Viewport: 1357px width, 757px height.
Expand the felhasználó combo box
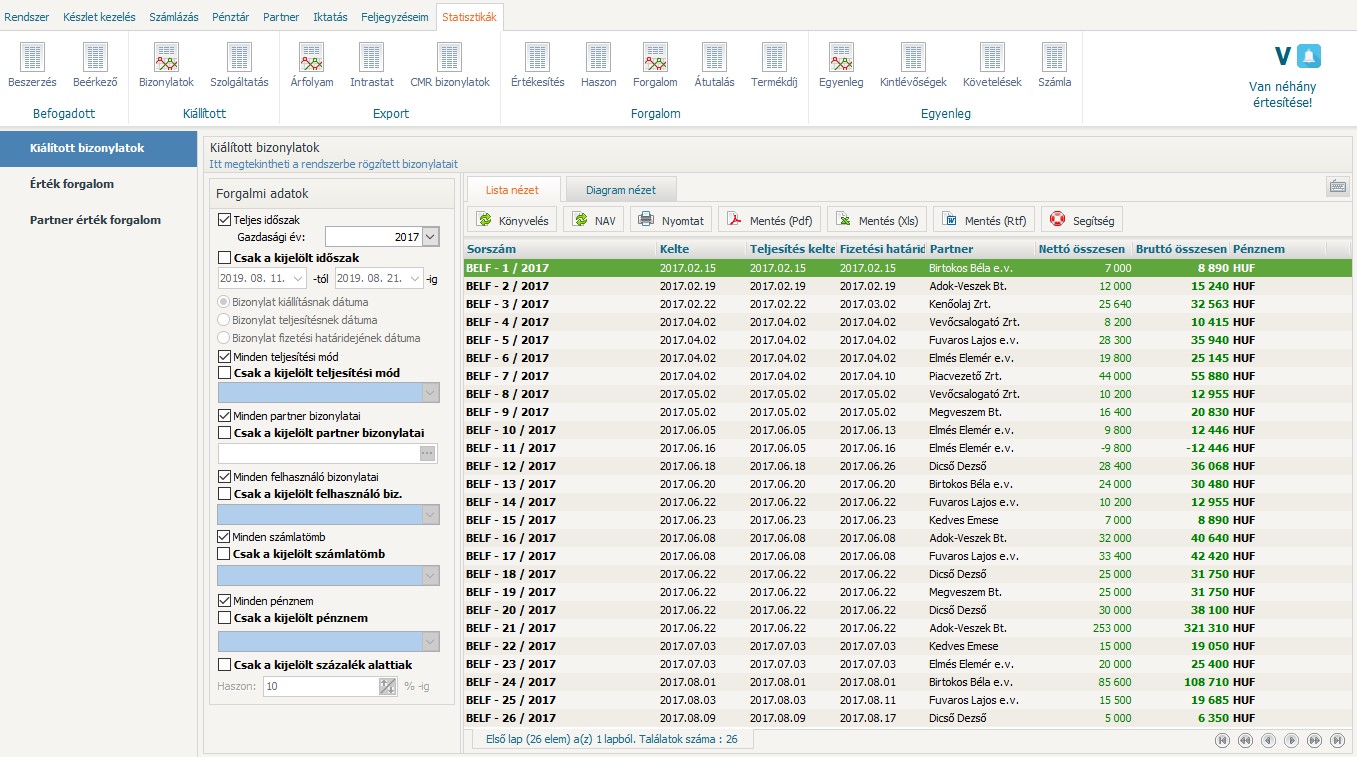click(x=431, y=514)
